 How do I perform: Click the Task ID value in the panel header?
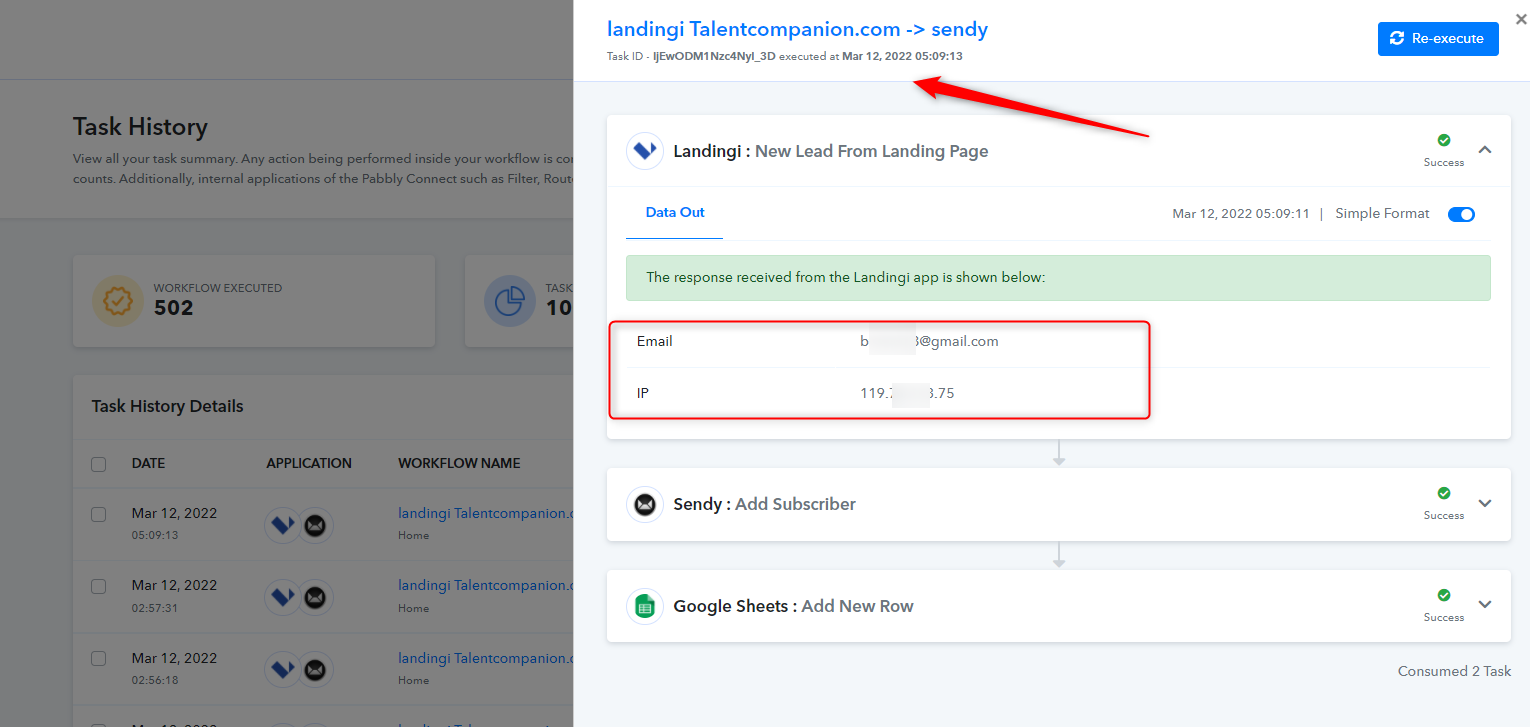[714, 56]
